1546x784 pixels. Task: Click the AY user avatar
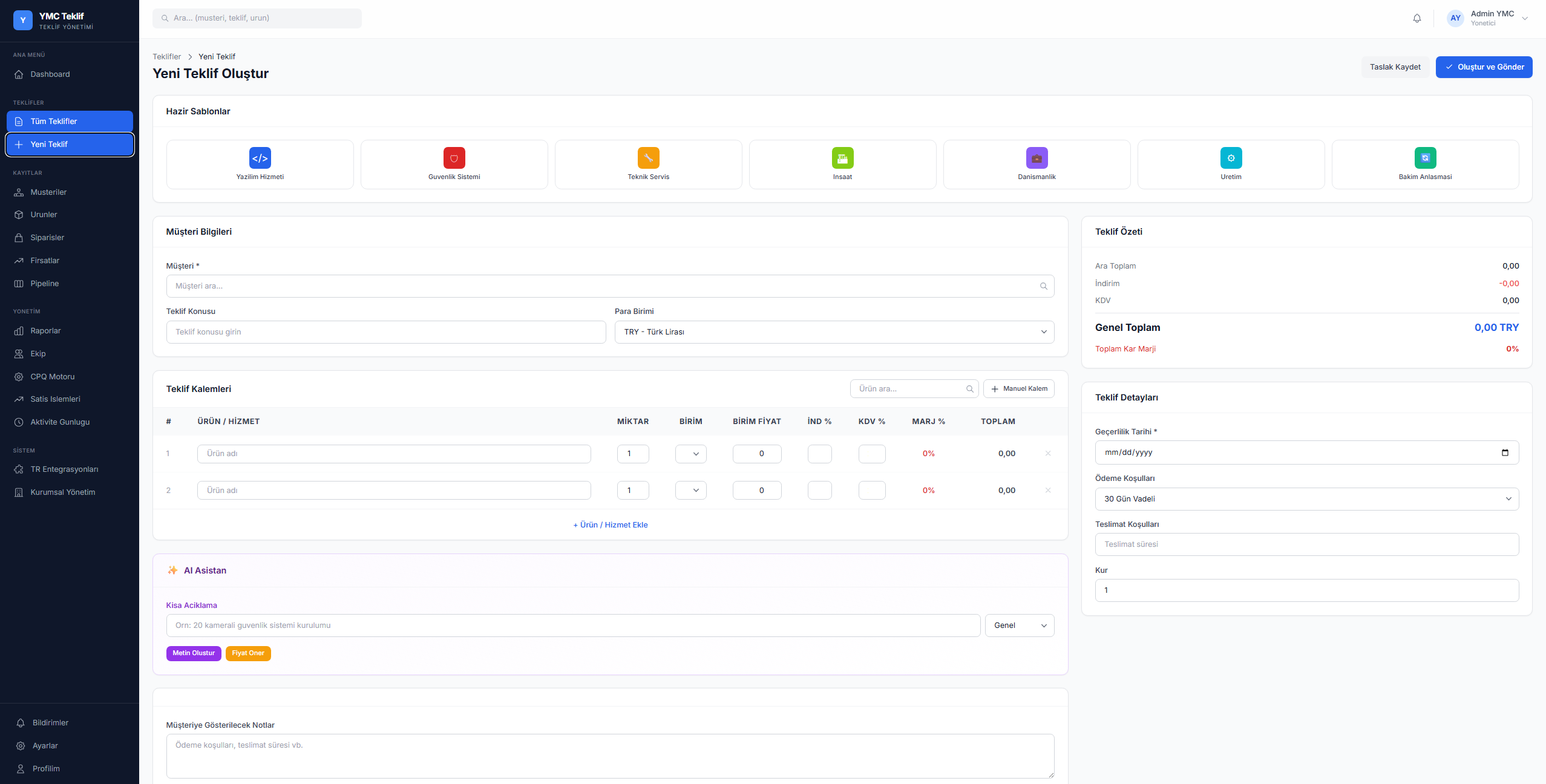pos(1455,18)
